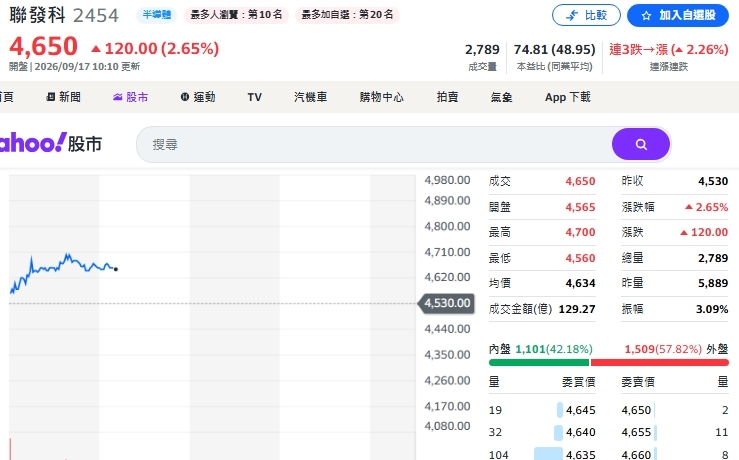Click the stock code 2454
Viewport: 739px width, 460px height.
click(x=96, y=16)
